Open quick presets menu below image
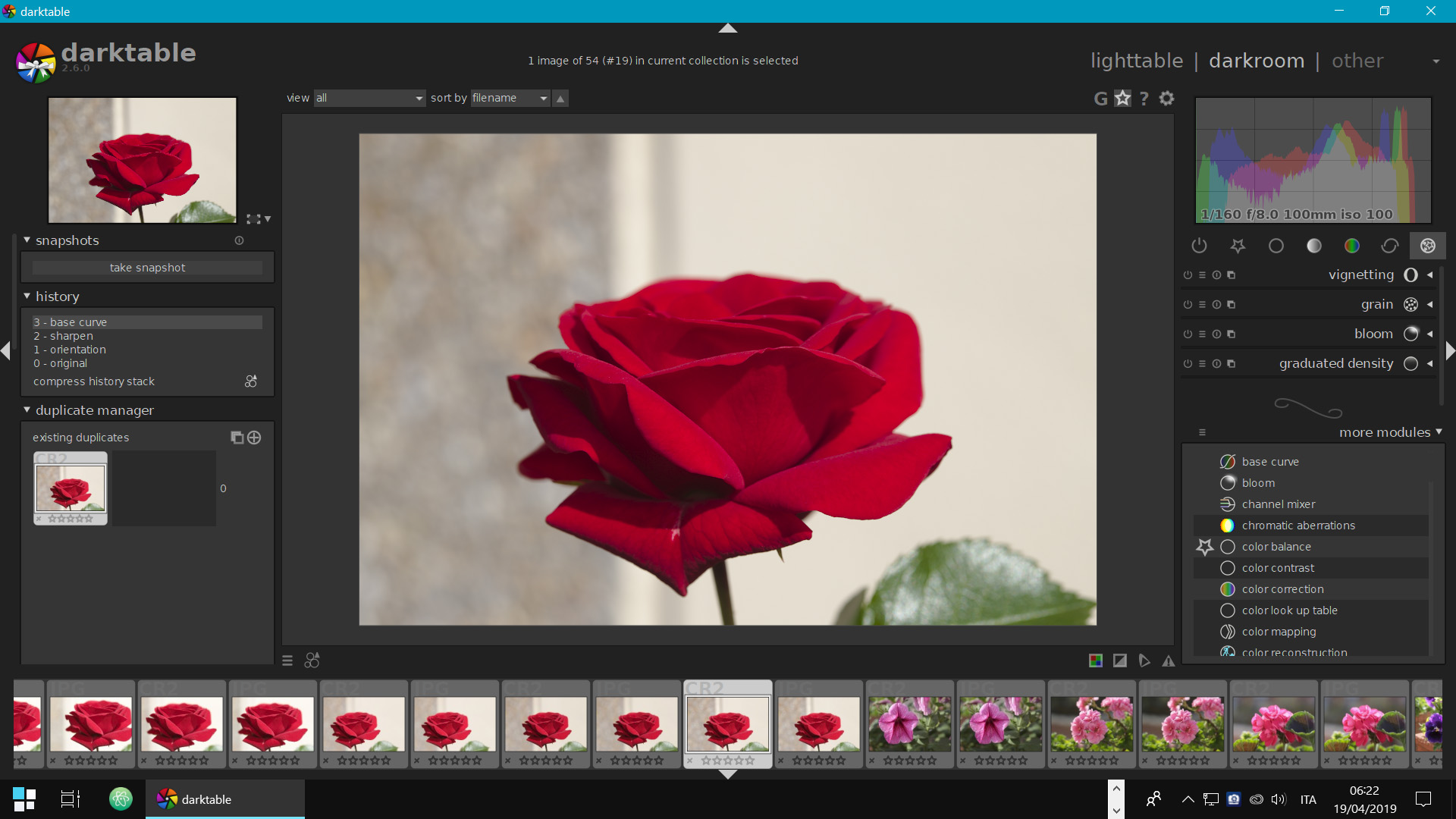The height and width of the screenshot is (819, 1456). point(287,661)
